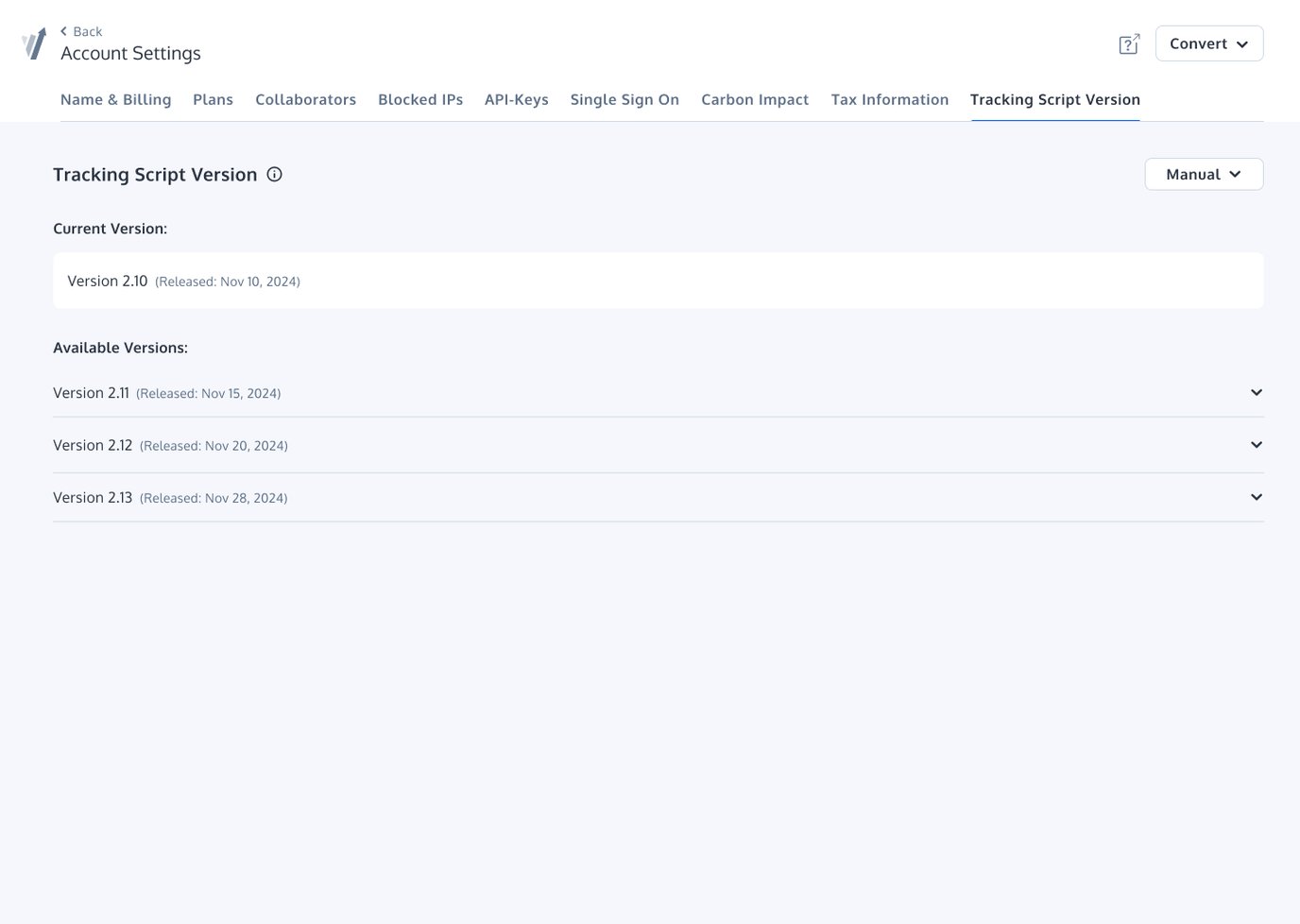View the Carbon Impact tab
Viewport: 1300px width, 924px height.
coord(755,99)
